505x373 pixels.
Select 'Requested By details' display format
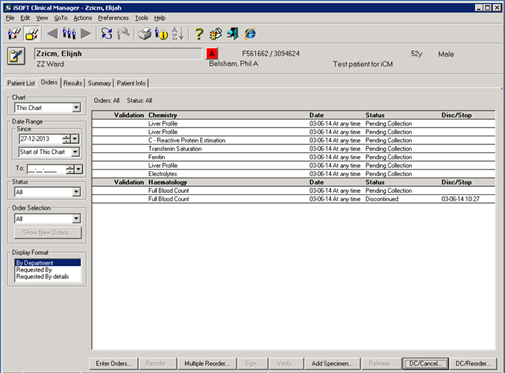click(x=42, y=277)
